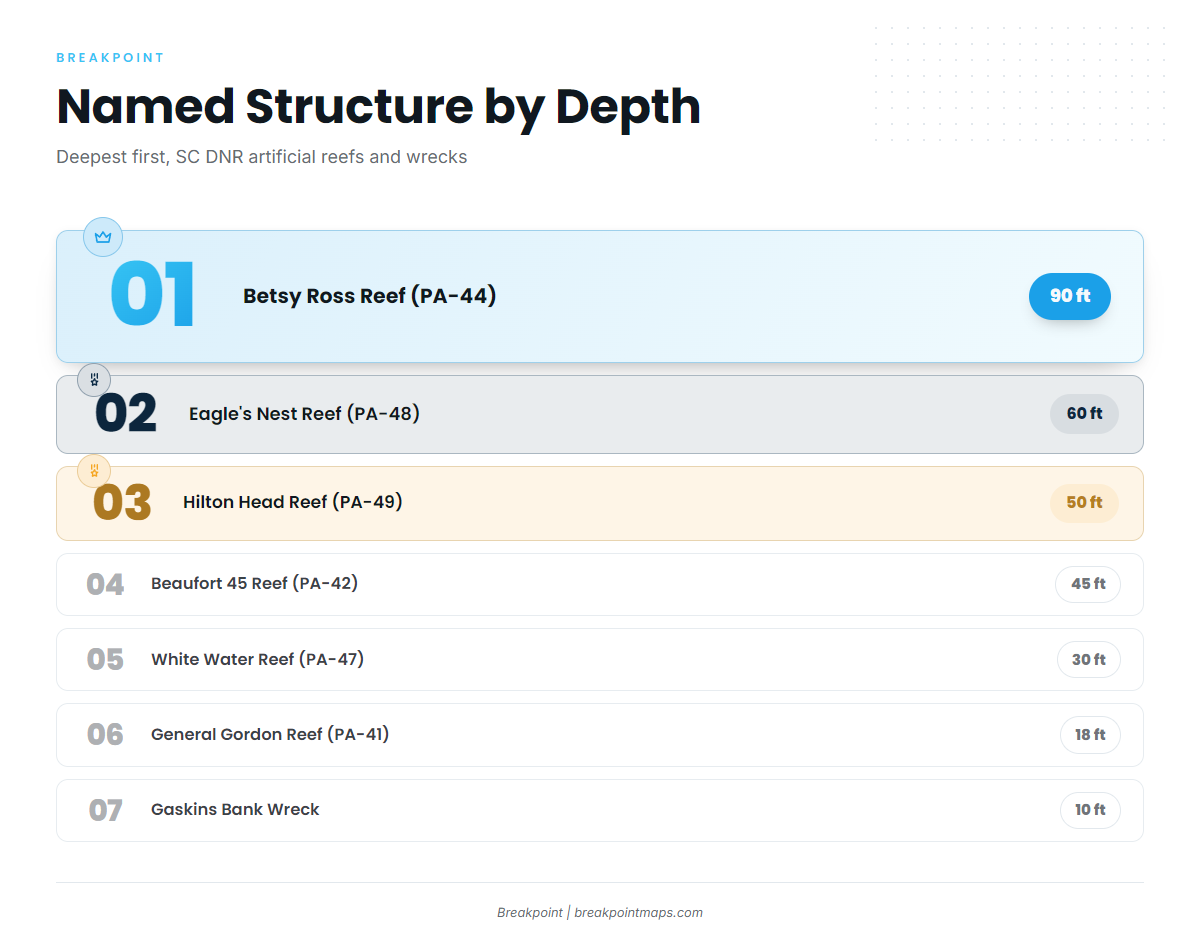The image size is (1200, 946).
Task: Select Beaufort 45 Reef (PA-42) row
Action: pos(600,585)
